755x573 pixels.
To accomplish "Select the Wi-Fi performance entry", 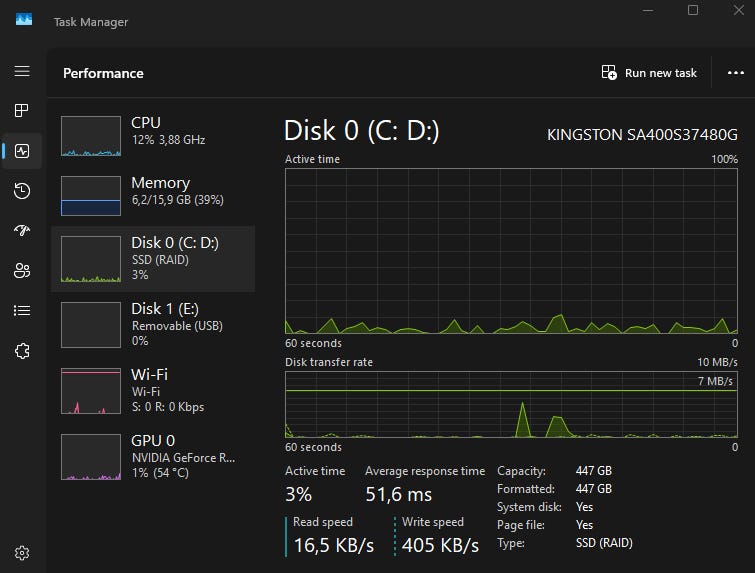I will (x=153, y=390).
